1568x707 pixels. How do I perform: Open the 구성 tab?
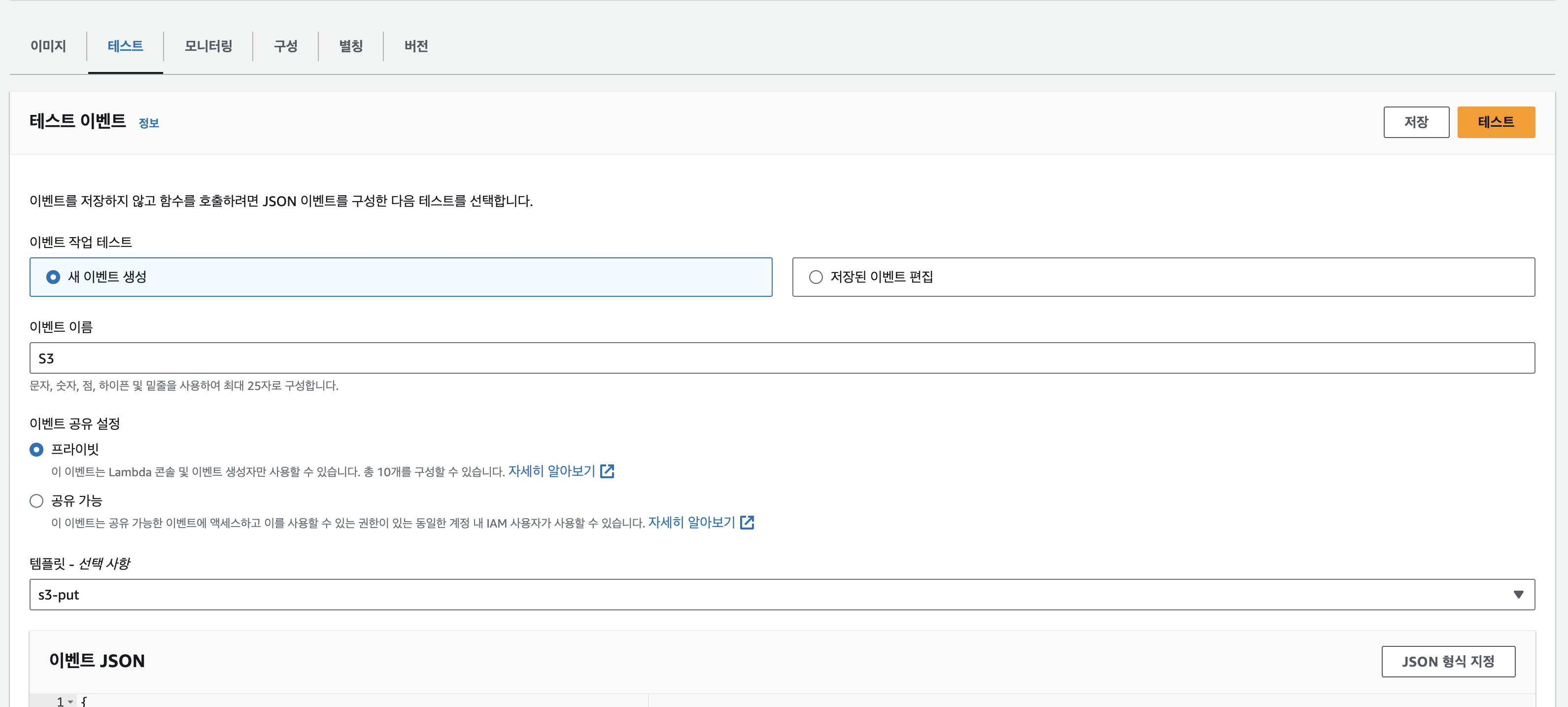click(x=285, y=46)
